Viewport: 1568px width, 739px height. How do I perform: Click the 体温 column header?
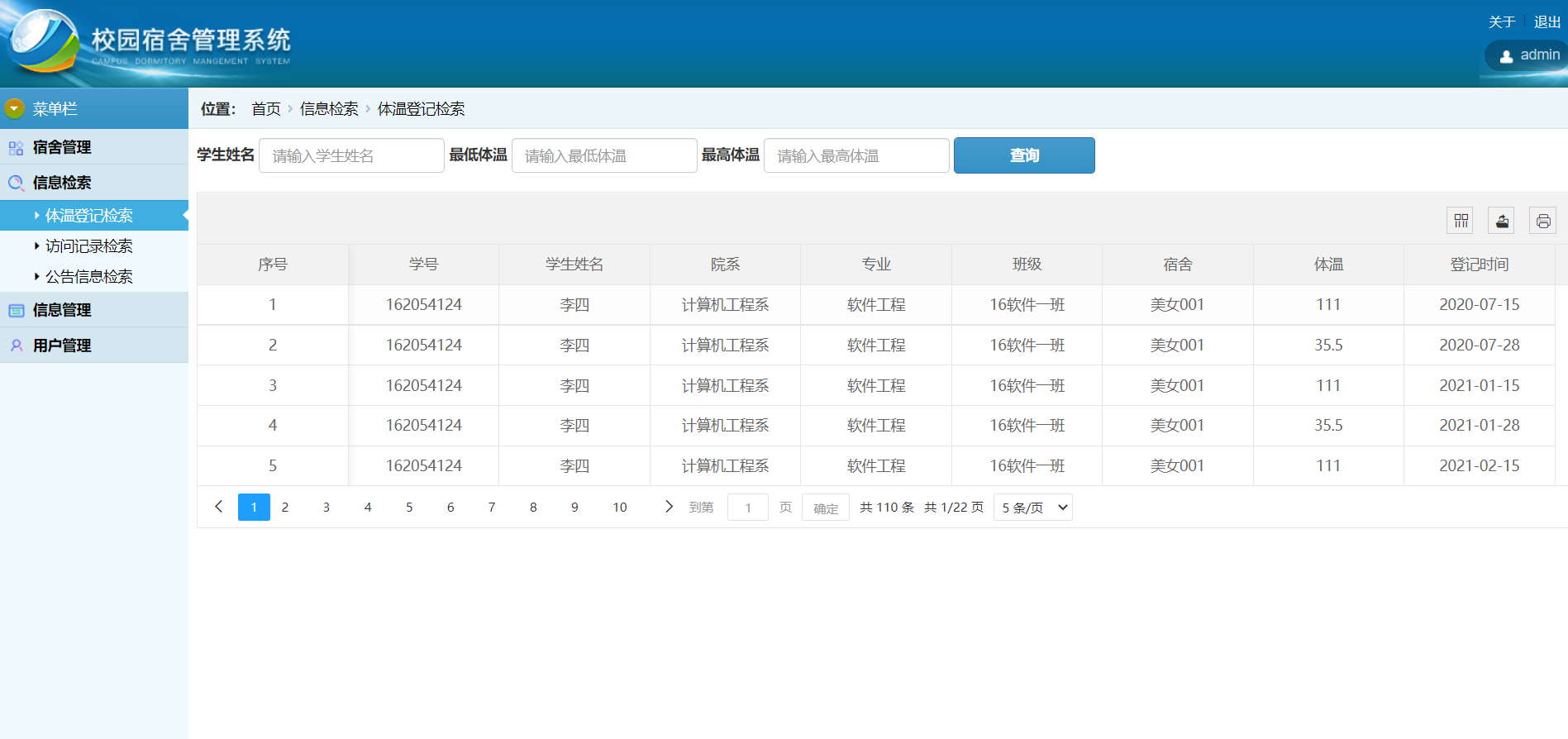click(1328, 265)
